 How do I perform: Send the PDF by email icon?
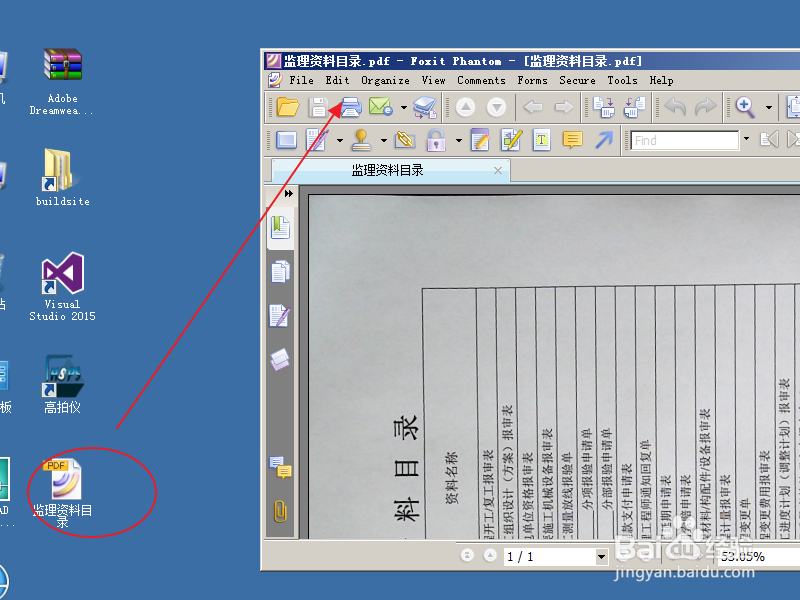(x=381, y=107)
